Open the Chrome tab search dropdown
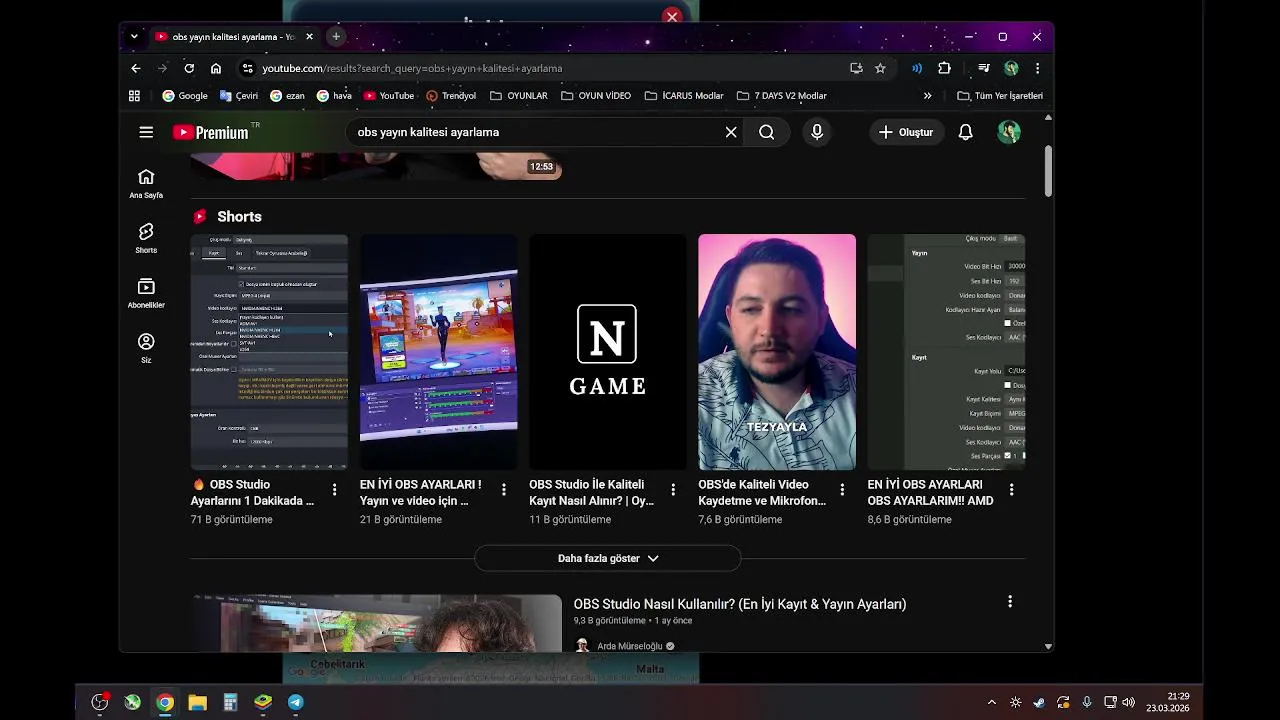This screenshot has width=1280, height=720. [x=134, y=36]
